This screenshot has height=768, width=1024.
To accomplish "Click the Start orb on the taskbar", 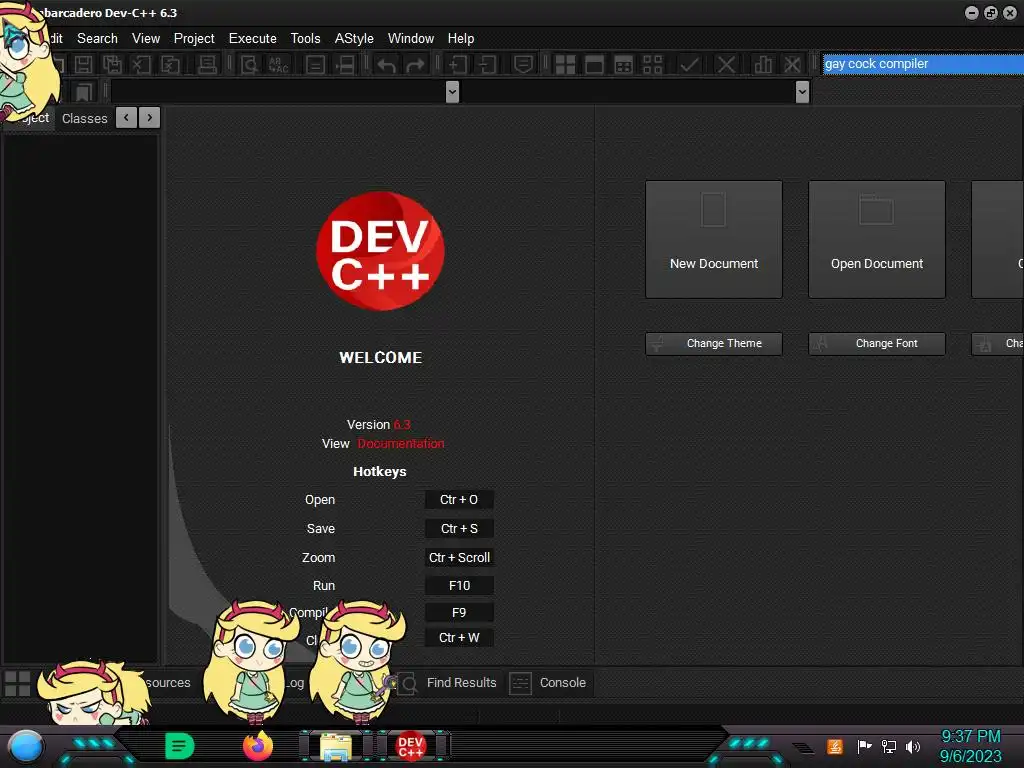I will (x=26, y=747).
